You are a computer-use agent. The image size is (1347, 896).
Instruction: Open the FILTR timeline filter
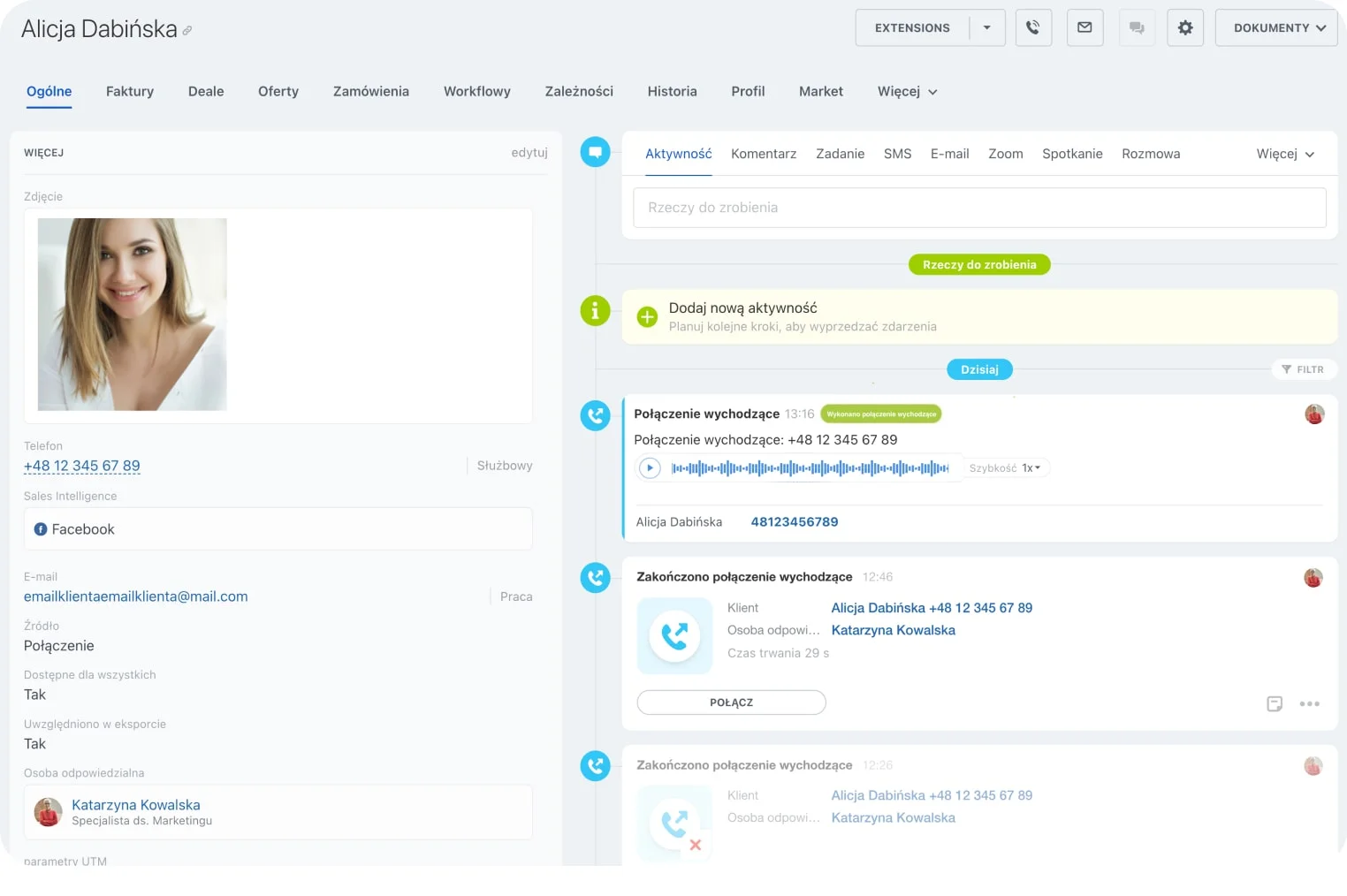(x=1303, y=369)
